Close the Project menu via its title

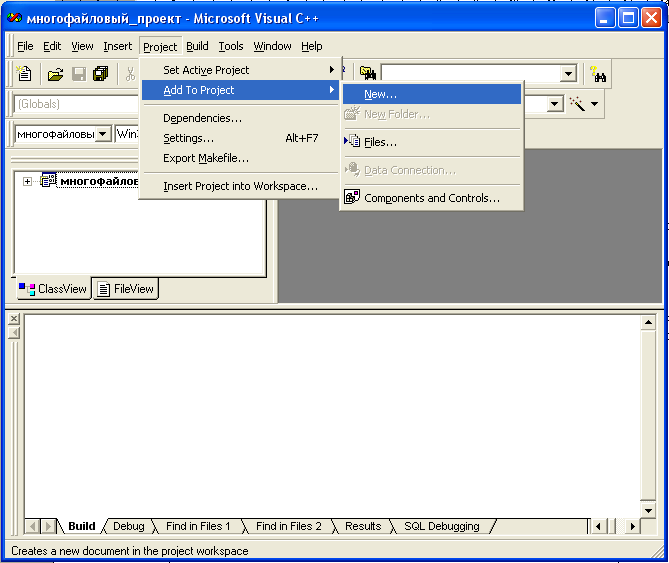(160, 46)
